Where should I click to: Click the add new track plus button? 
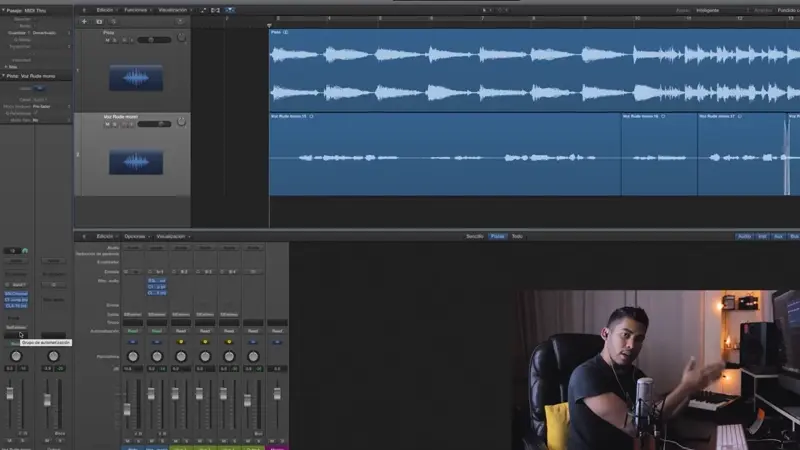pyautogui.click(x=84, y=21)
